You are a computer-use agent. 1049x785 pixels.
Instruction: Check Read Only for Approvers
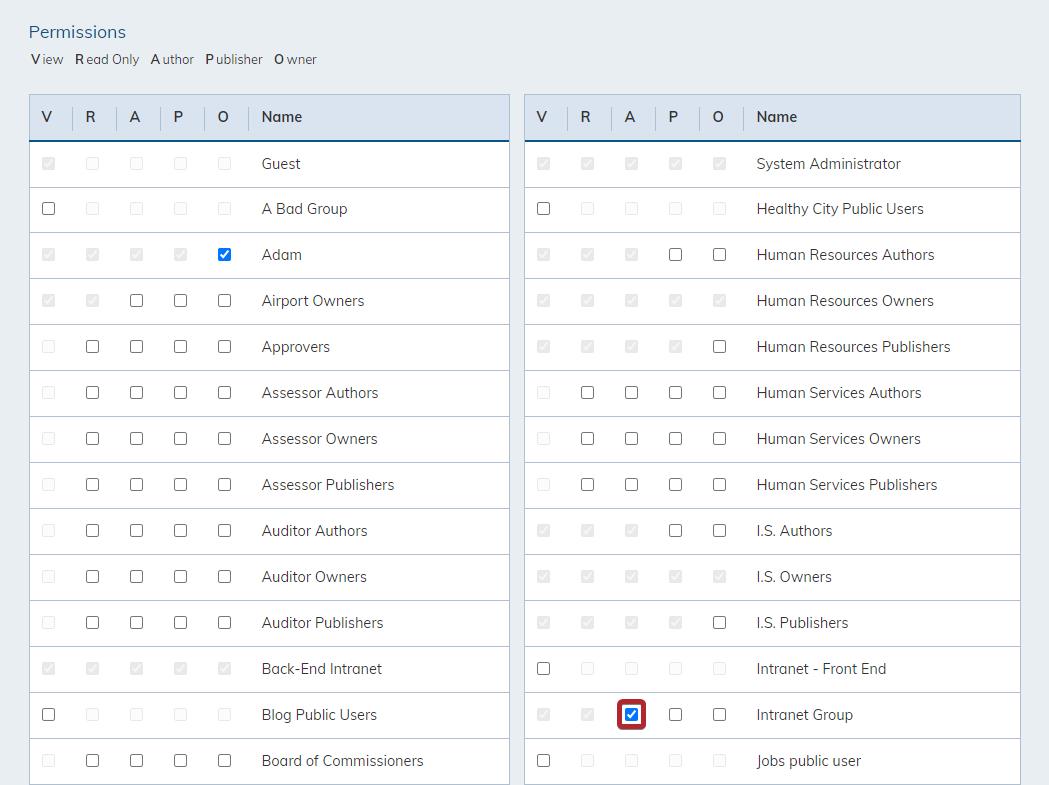click(x=92, y=347)
